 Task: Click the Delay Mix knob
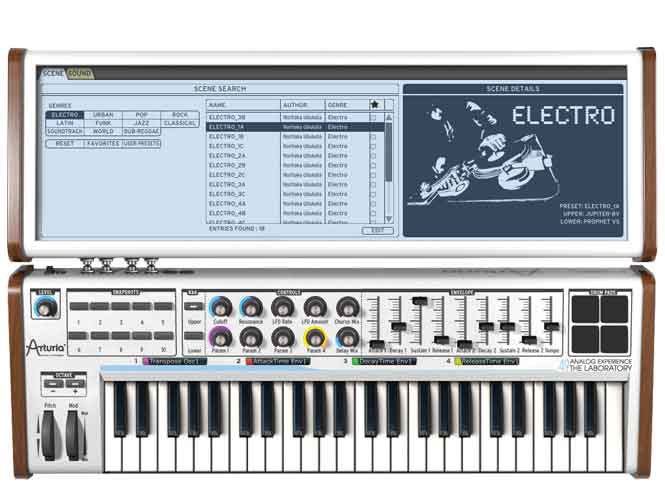coord(347,338)
